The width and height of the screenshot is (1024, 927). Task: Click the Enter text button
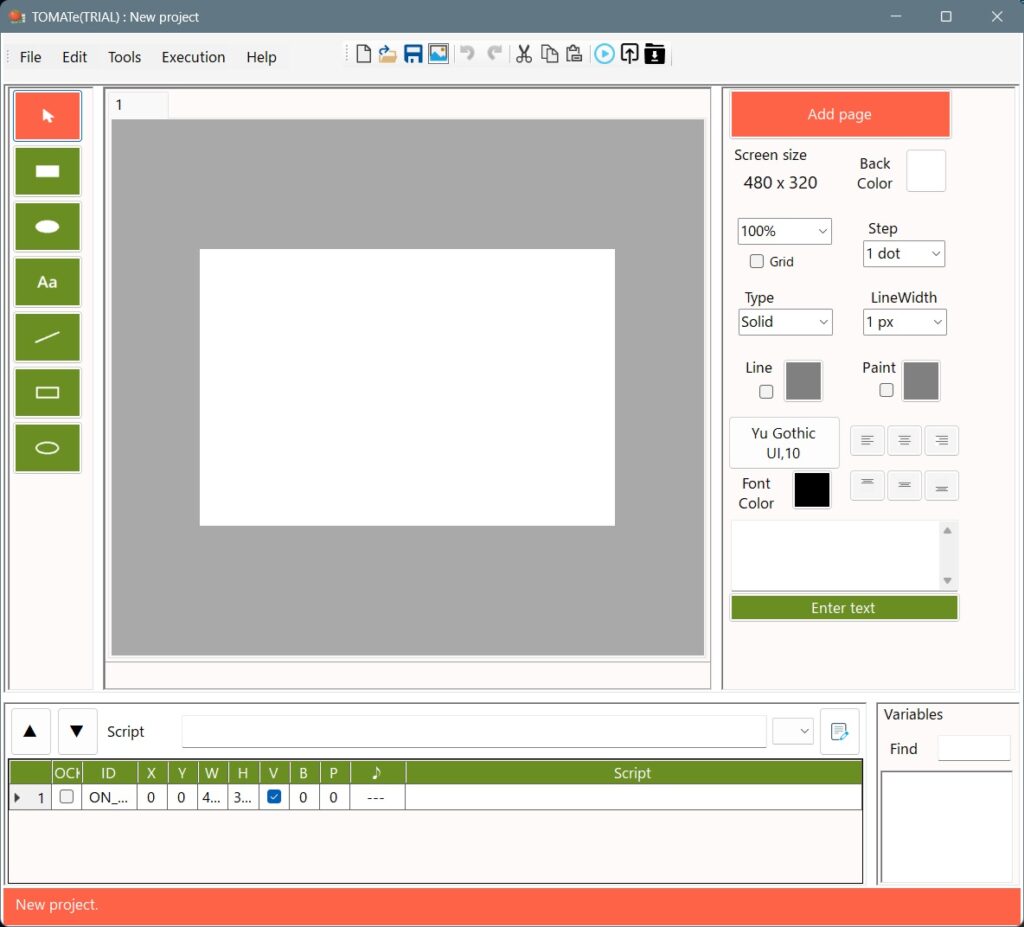(x=843, y=608)
